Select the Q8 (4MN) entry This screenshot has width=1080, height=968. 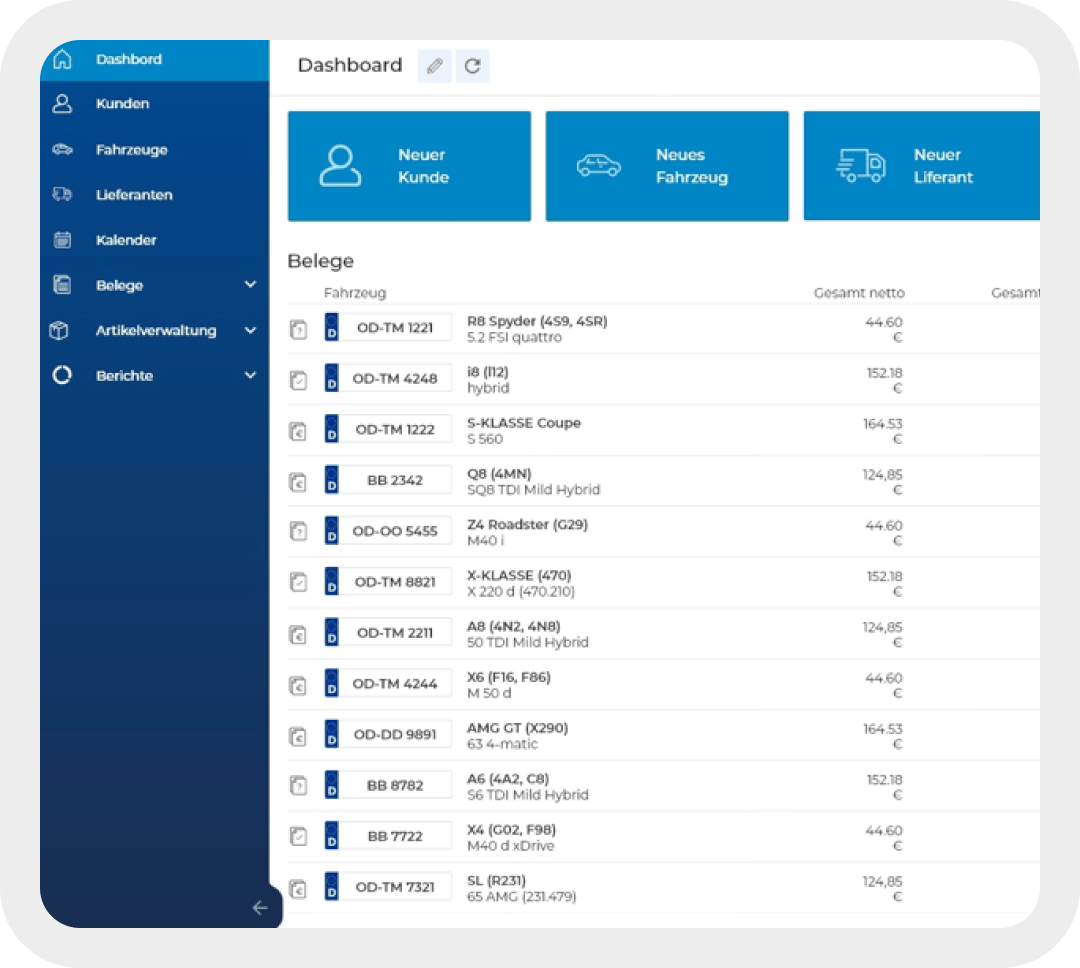click(533, 482)
